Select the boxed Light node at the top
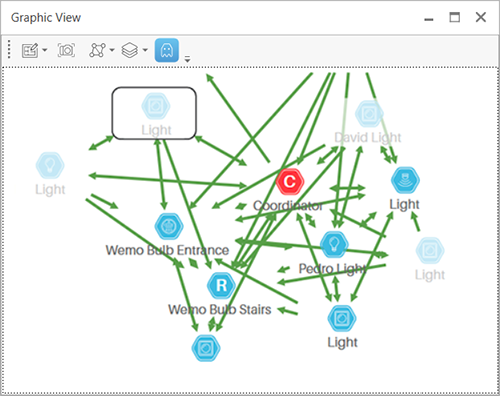The width and height of the screenshot is (500, 396). point(156,106)
